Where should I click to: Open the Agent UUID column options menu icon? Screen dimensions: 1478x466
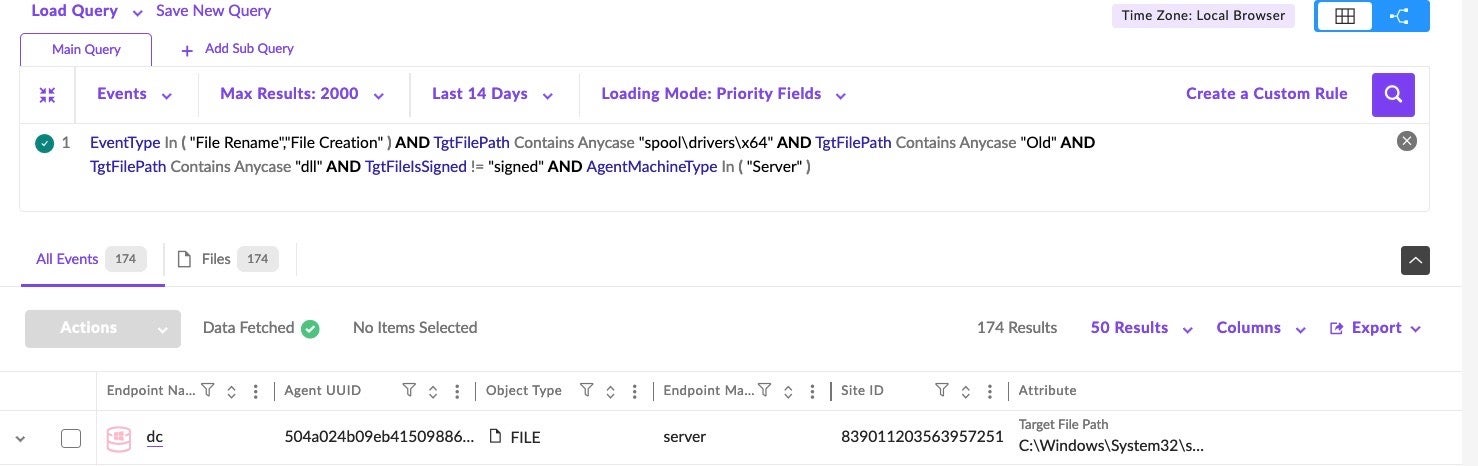click(x=457, y=391)
